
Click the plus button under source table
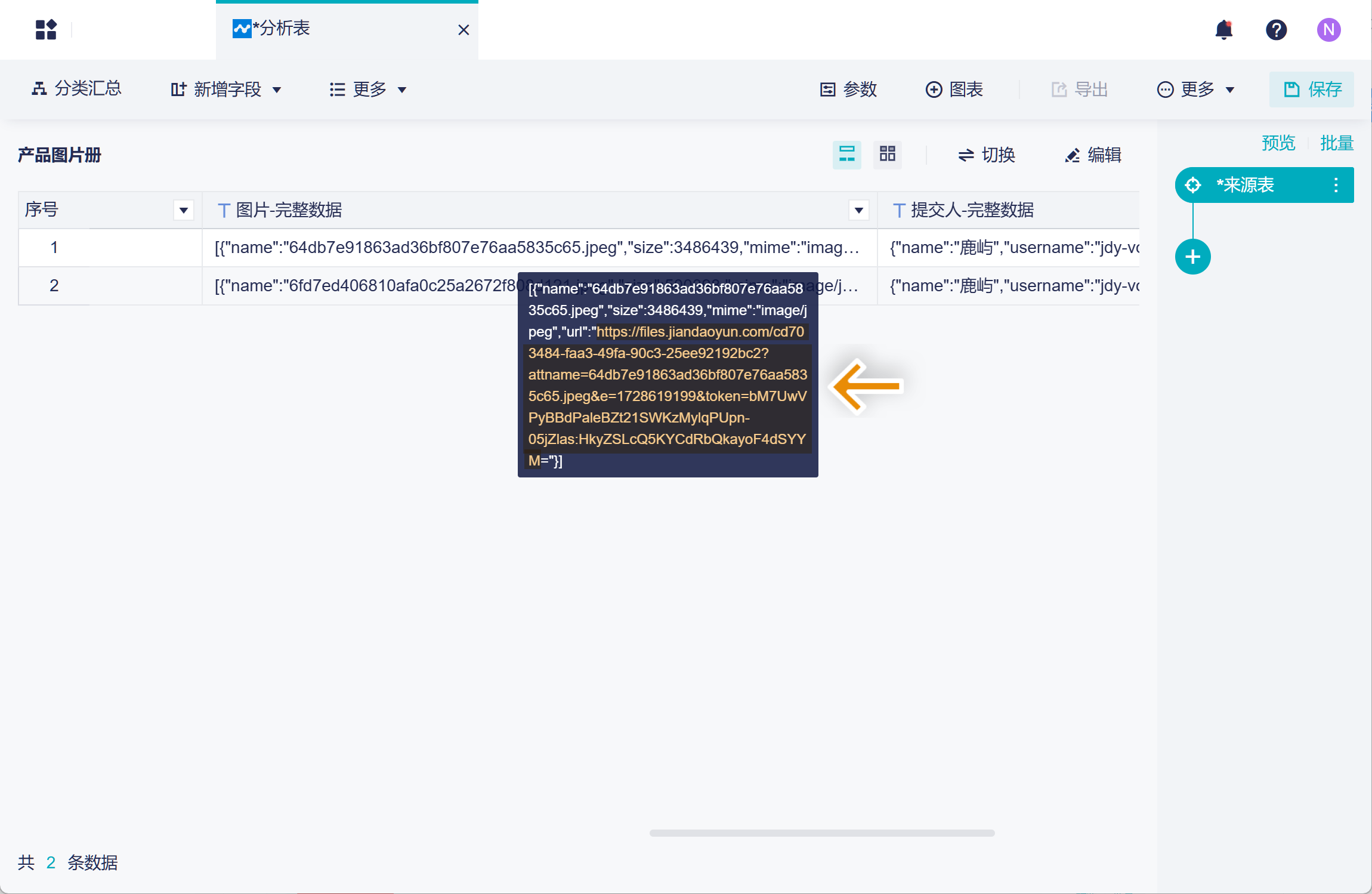pos(1192,257)
